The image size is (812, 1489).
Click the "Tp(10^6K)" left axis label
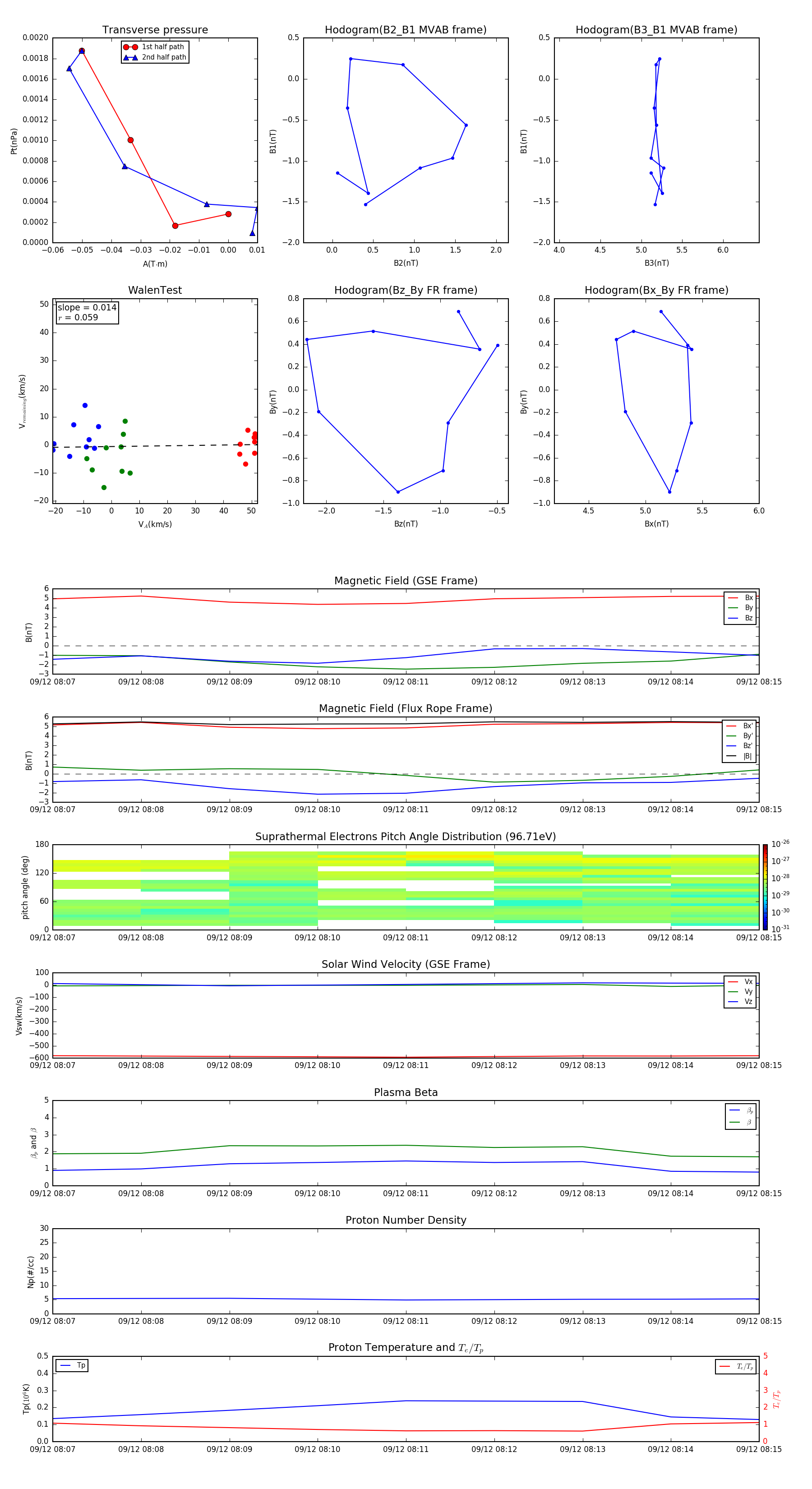click(26, 1399)
